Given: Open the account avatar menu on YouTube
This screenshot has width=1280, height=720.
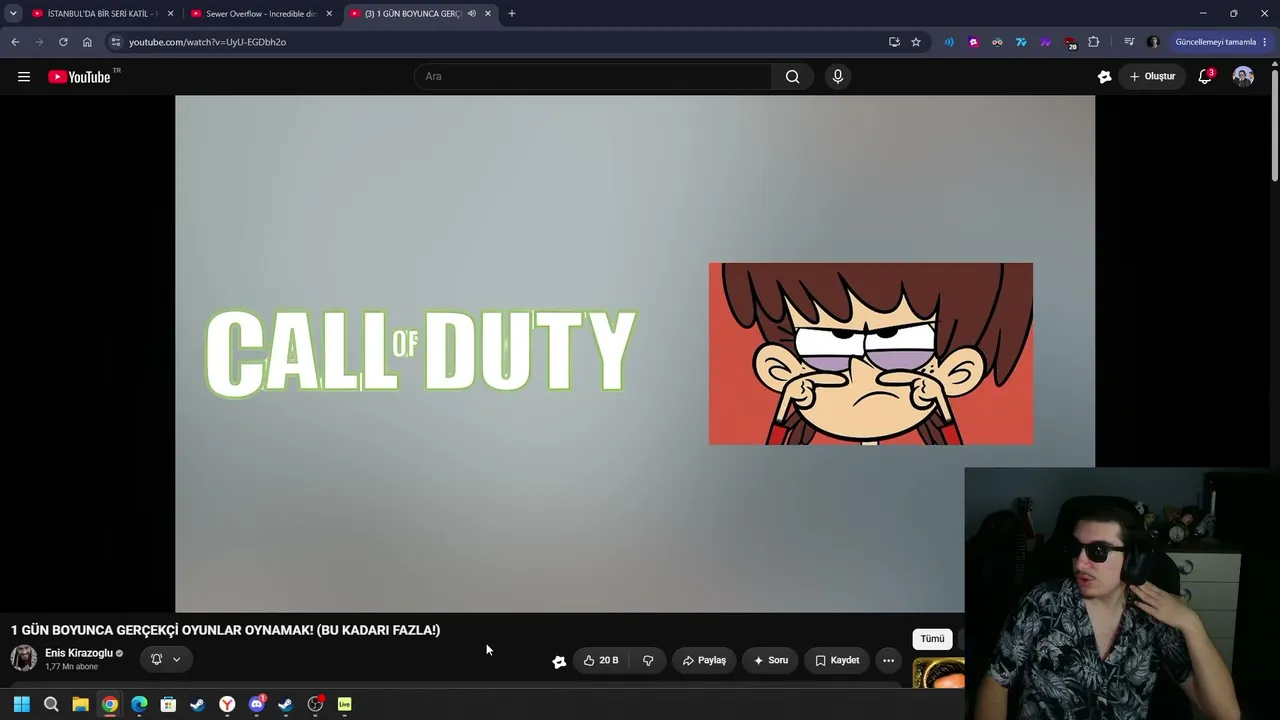Looking at the screenshot, I should coord(1243,77).
